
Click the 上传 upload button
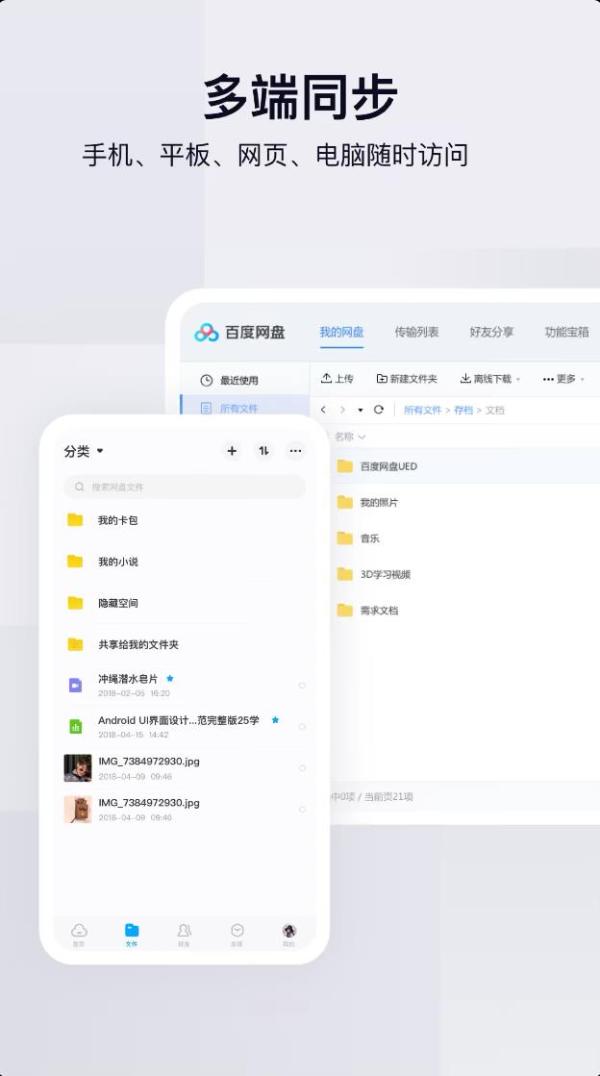pos(337,379)
